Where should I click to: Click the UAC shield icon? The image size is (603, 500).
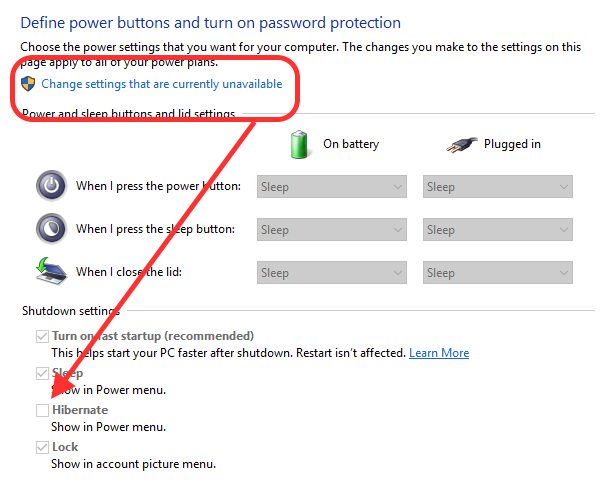[28, 83]
